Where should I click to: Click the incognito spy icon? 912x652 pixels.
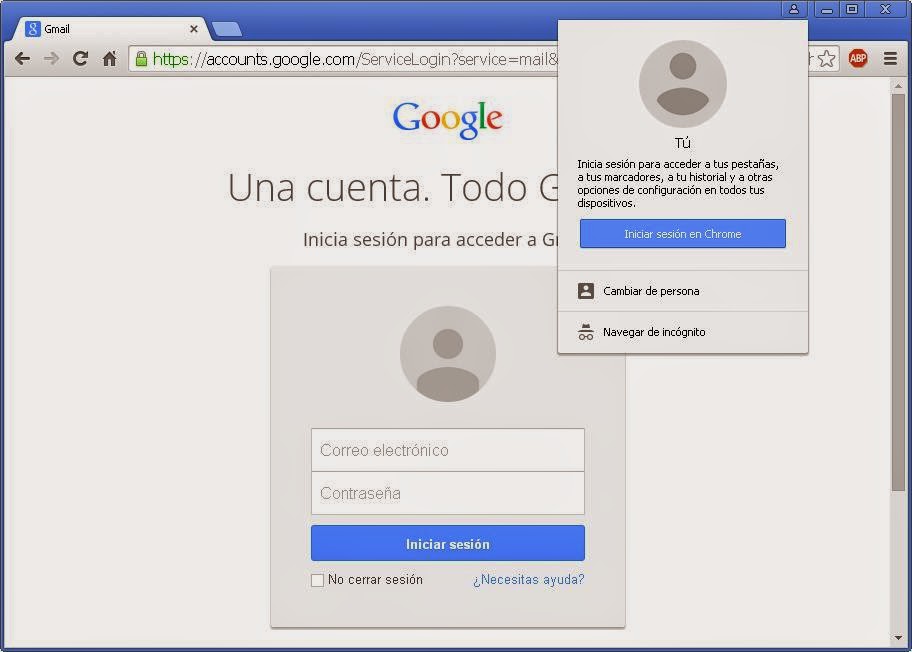(586, 332)
